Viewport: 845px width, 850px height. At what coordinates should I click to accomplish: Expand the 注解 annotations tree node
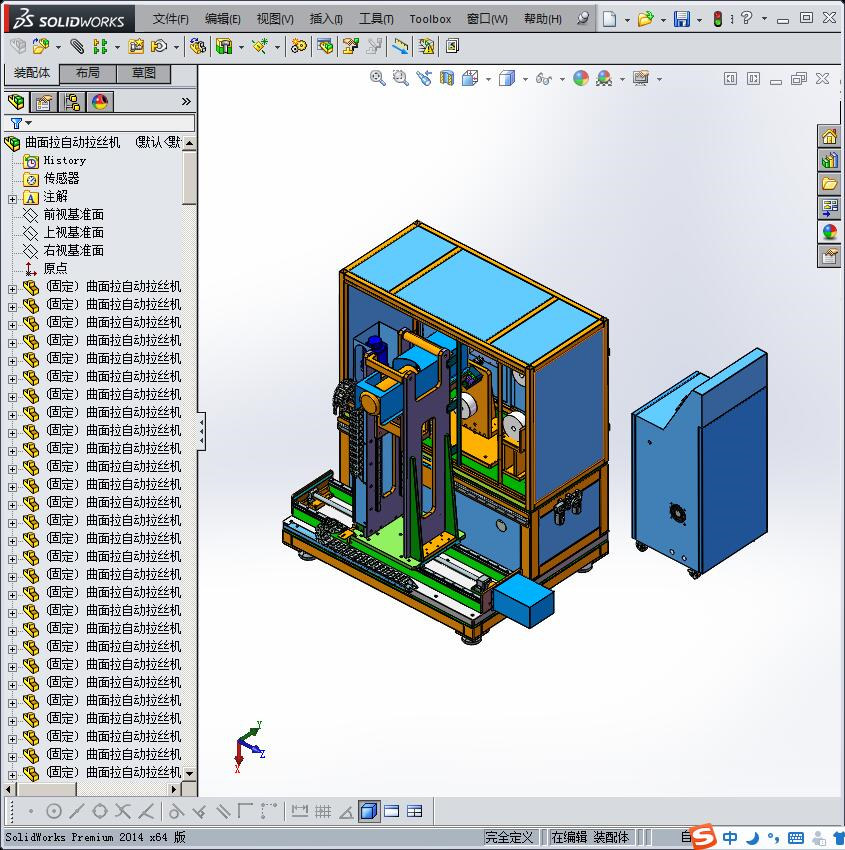point(12,199)
